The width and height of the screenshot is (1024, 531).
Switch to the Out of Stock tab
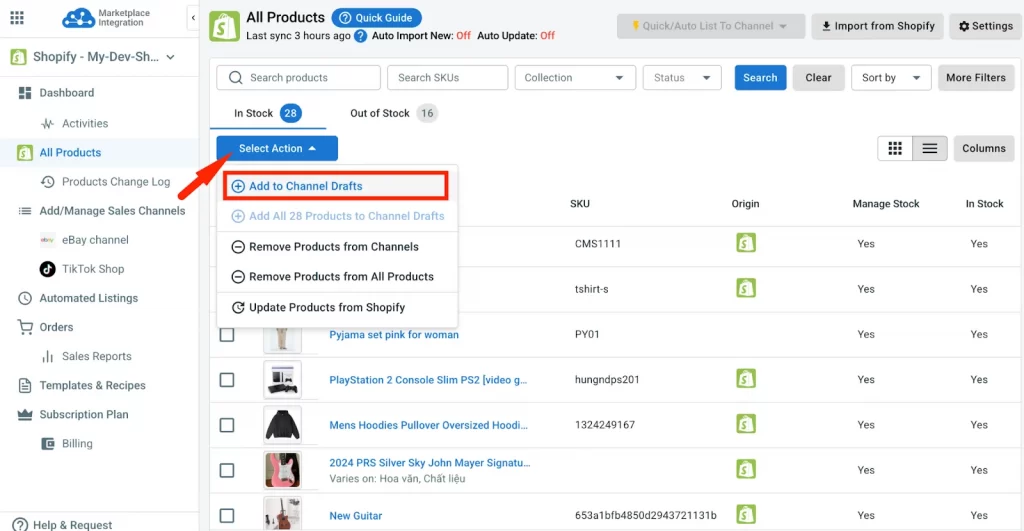click(x=392, y=114)
